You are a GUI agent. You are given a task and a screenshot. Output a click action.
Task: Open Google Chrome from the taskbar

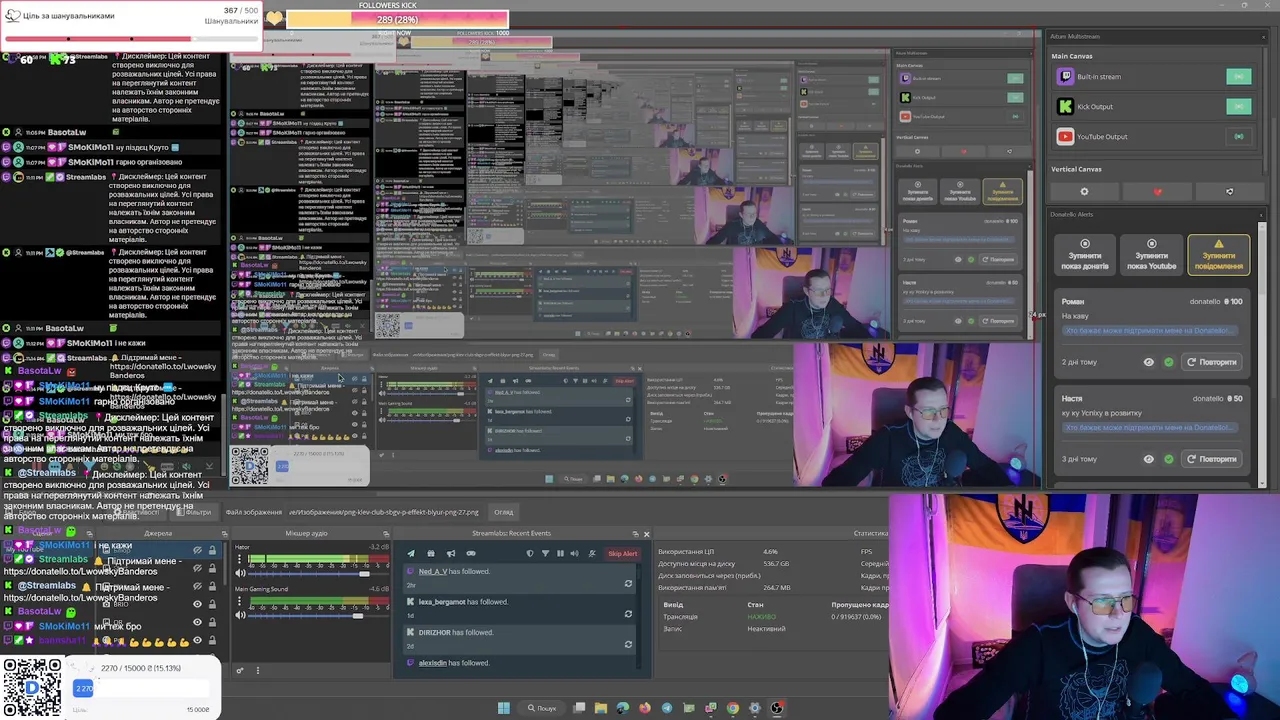tap(733, 708)
